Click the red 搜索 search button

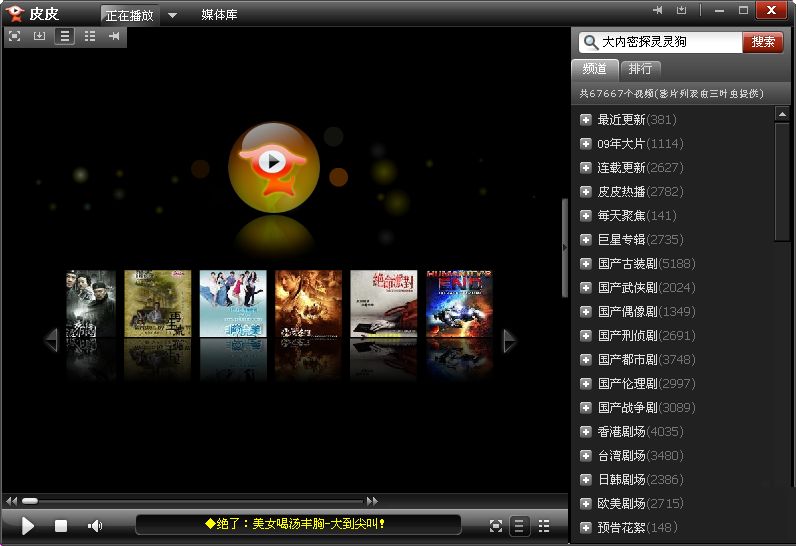tap(763, 42)
